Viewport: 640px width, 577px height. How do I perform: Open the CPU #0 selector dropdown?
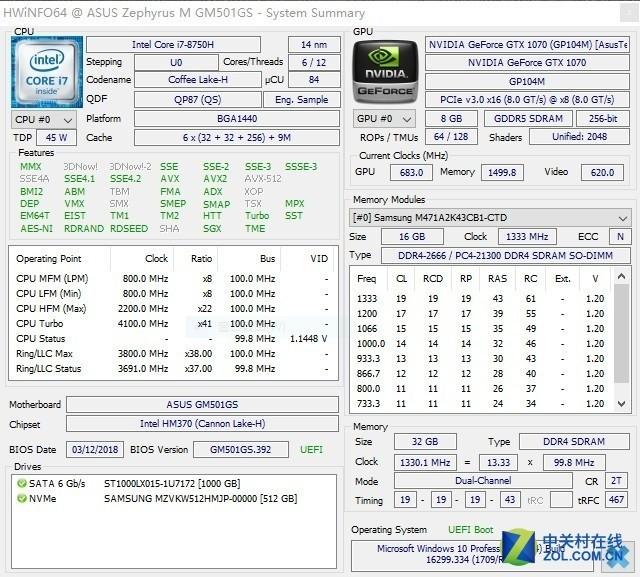44,120
